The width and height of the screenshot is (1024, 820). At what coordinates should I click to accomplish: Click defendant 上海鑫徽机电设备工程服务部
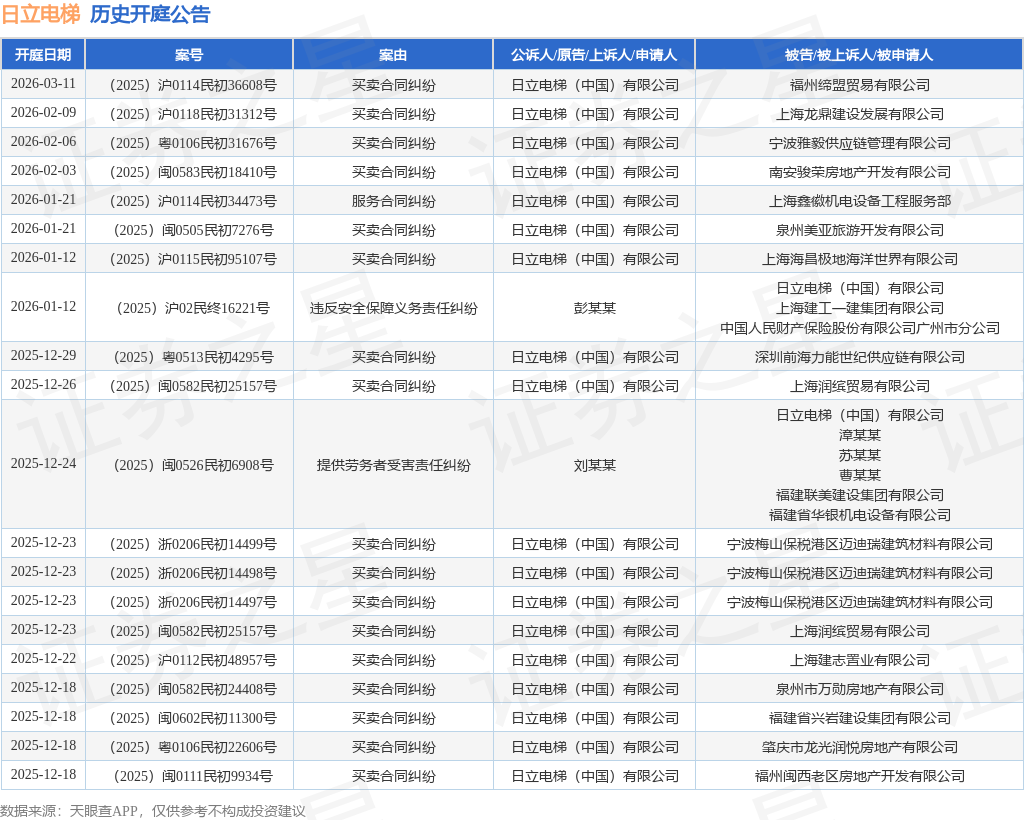[x=859, y=201]
